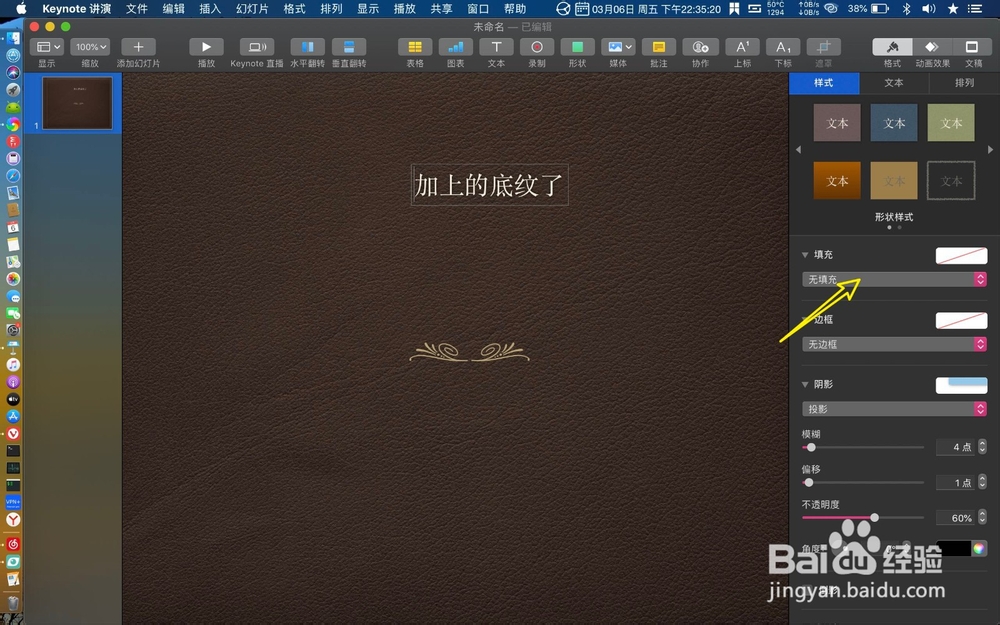Select slide 1 thumbnail in navigator

tap(77, 103)
